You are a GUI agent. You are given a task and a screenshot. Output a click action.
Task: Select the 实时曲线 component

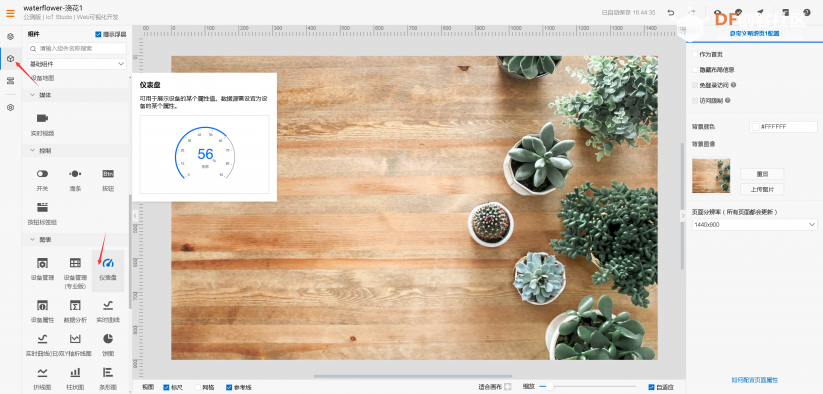tap(108, 311)
